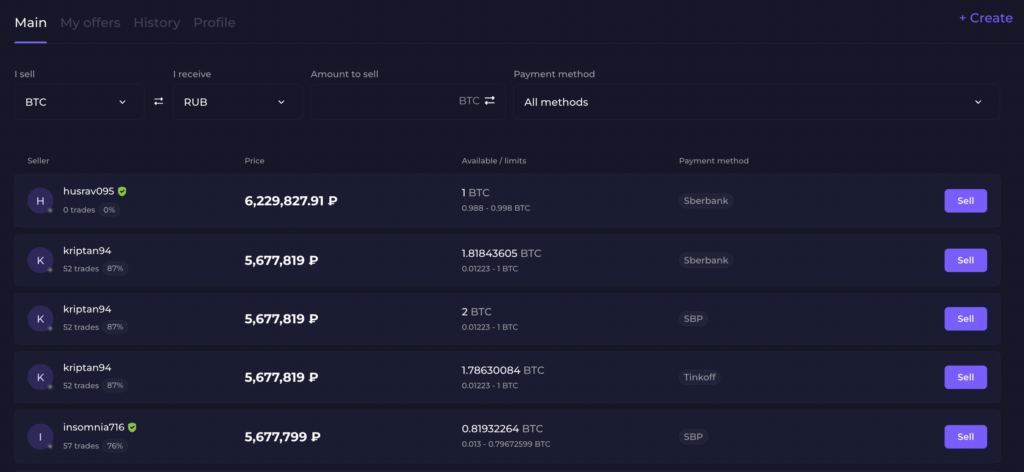1024x472 pixels.
Task: Sell on kriptan94's 2 BTC SBP offer
Action: [x=965, y=319]
